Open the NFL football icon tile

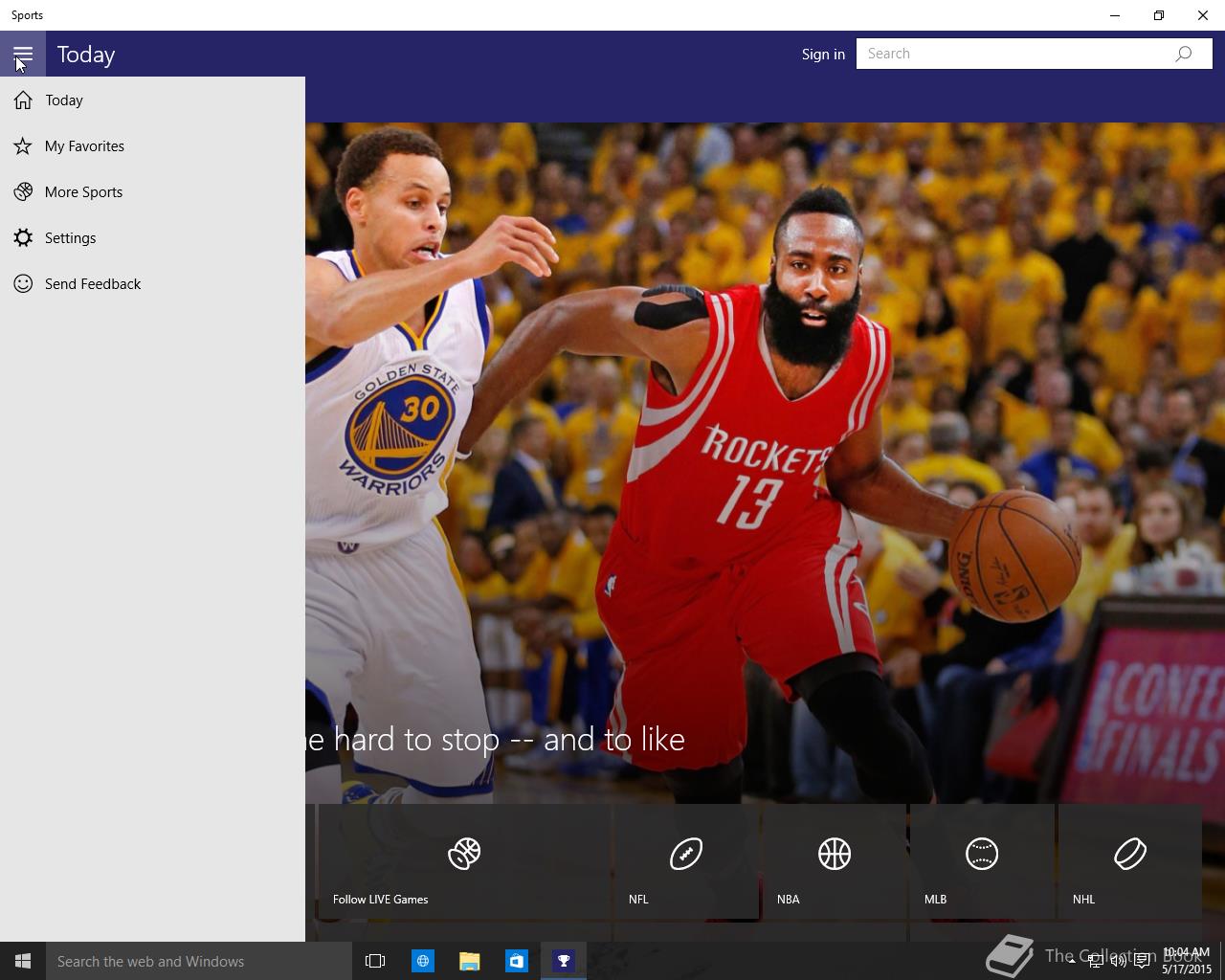tap(686, 853)
